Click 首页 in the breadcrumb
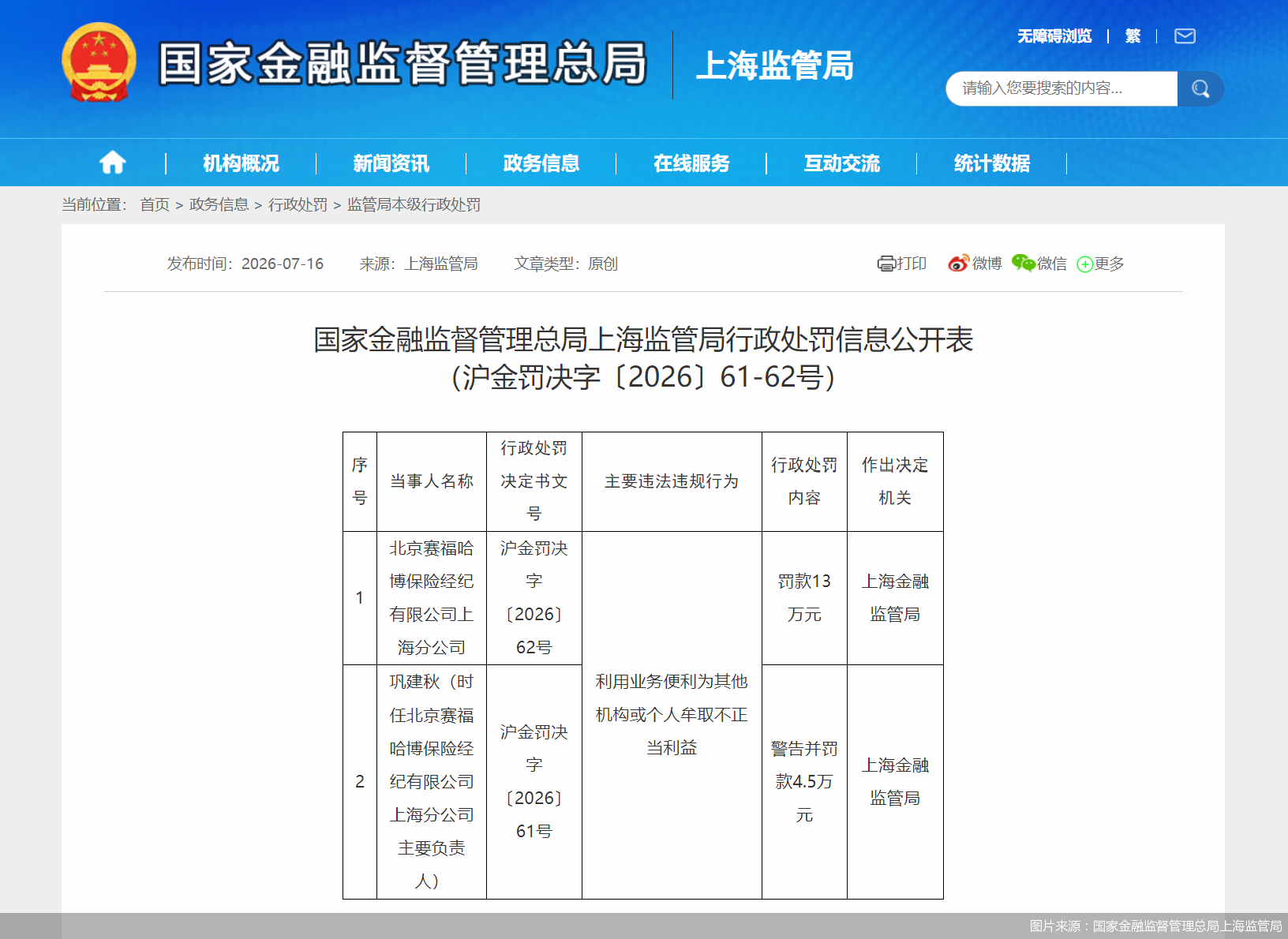 point(155,205)
